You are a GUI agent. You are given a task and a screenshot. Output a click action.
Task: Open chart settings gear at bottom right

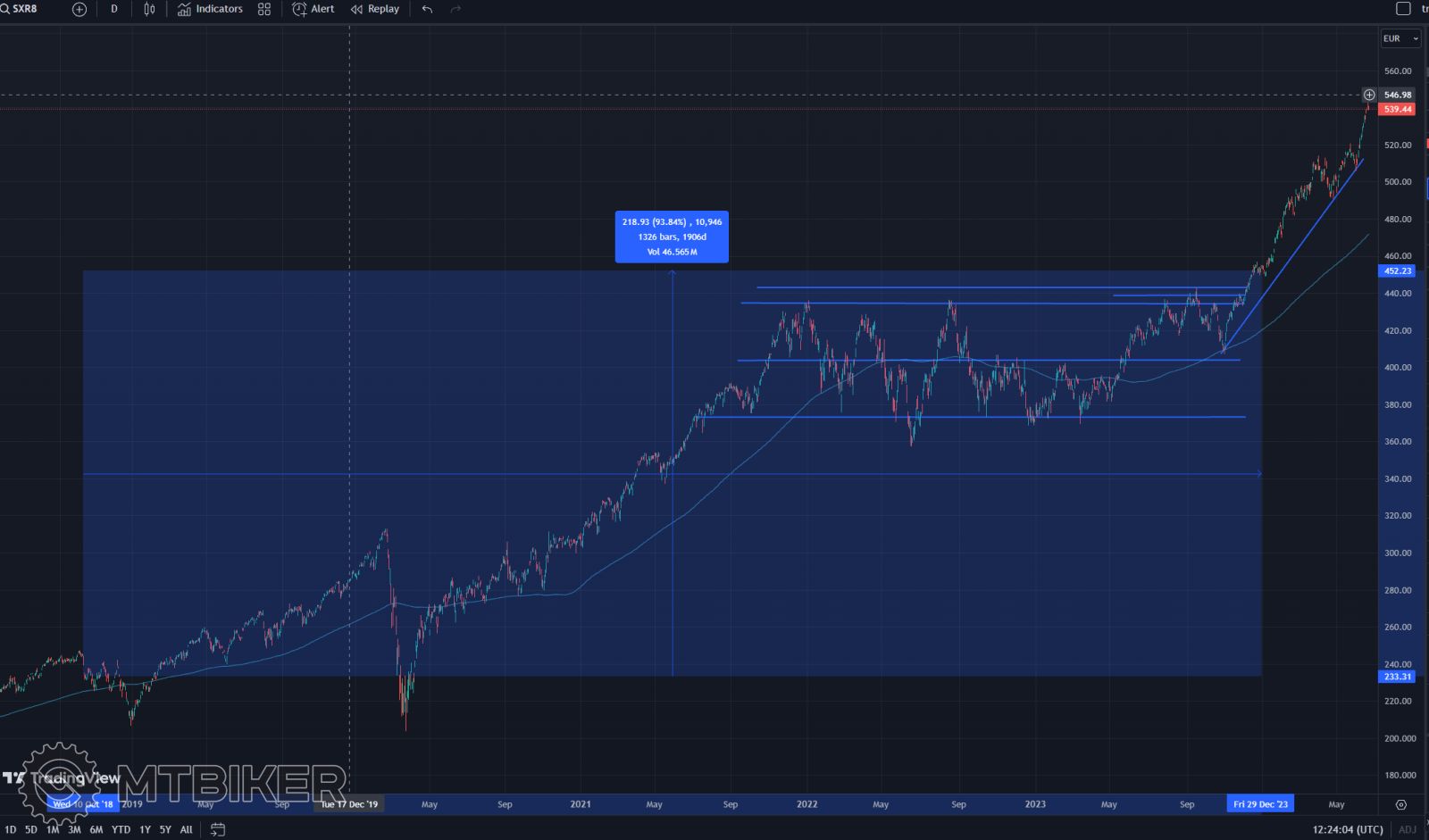pos(1400,804)
